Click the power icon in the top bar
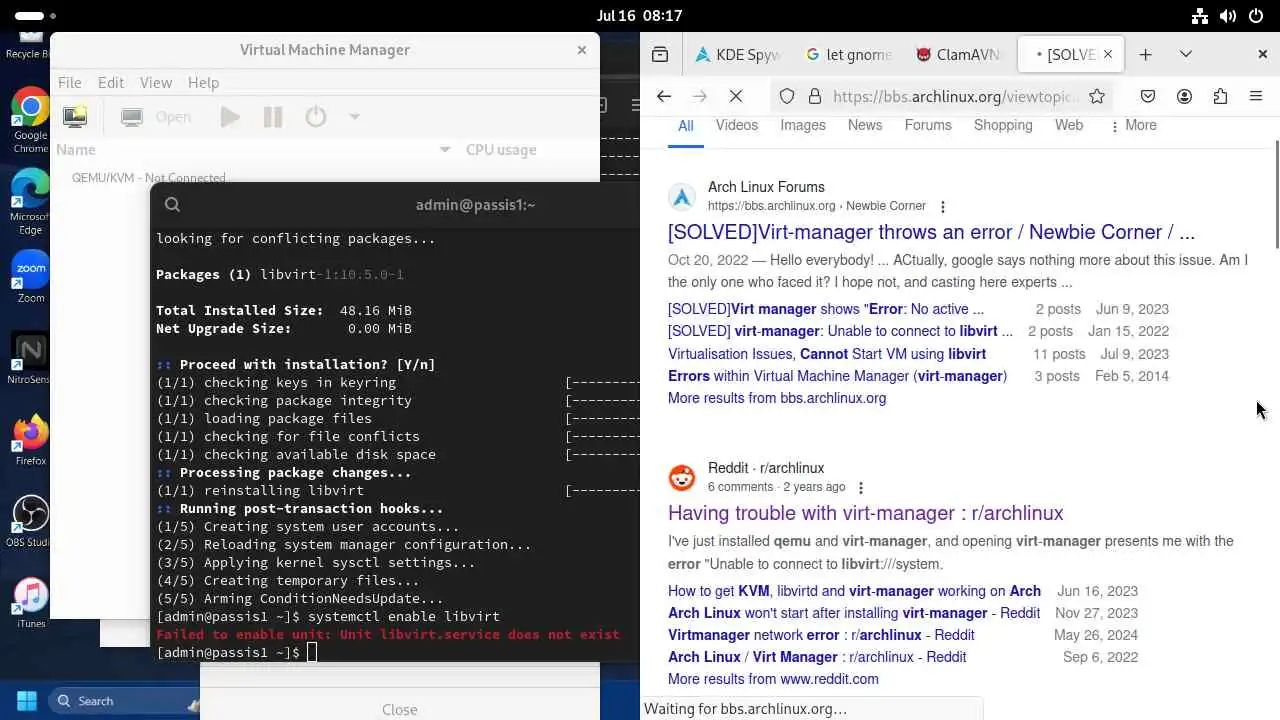 (x=1255, y=16)
